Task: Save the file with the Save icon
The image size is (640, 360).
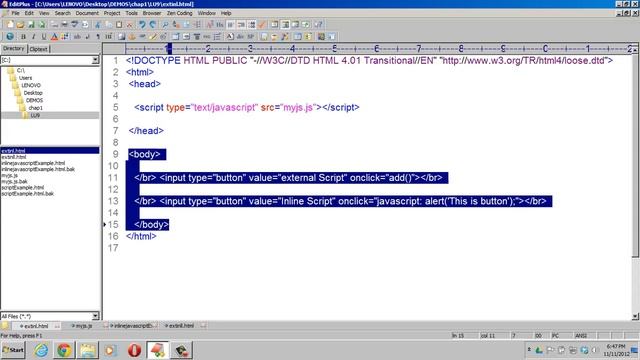Action: [x=31, y=24]
